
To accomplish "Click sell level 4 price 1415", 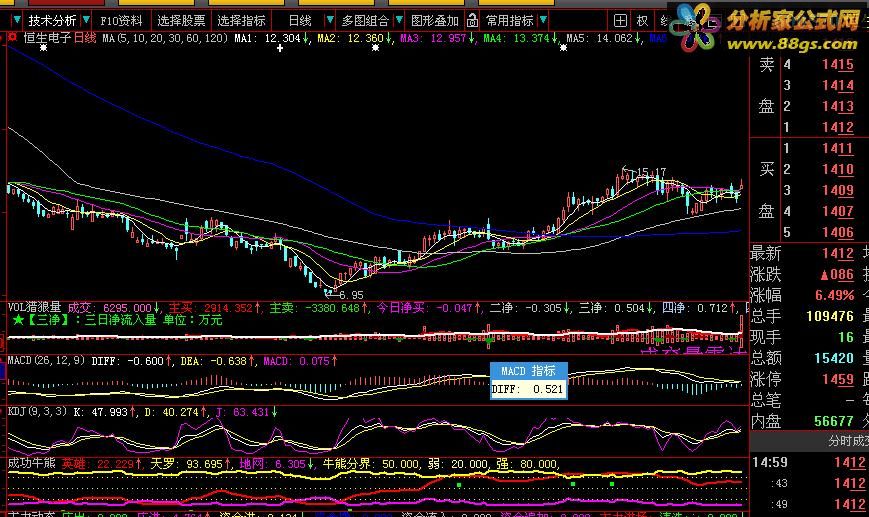I will pos(838,64).
